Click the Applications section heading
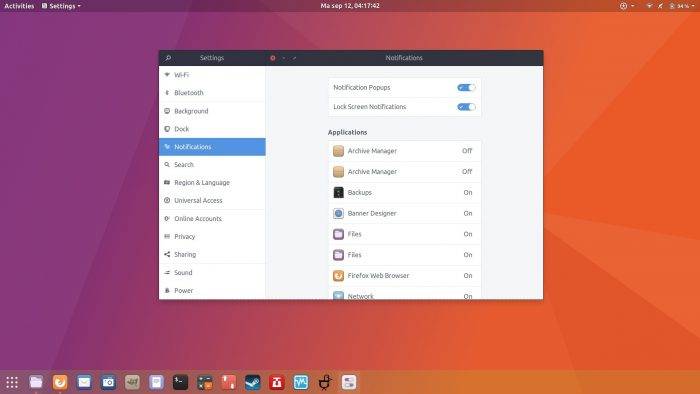The height and width of the screenshot is (394, 700). [x=347, y=133]
